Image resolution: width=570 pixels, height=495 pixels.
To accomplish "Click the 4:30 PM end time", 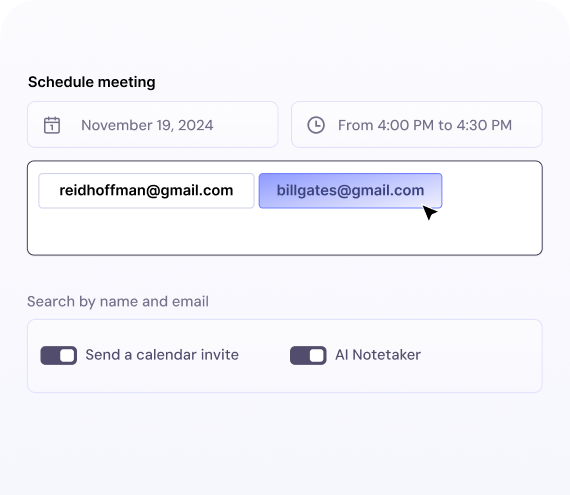I will 484,125.
